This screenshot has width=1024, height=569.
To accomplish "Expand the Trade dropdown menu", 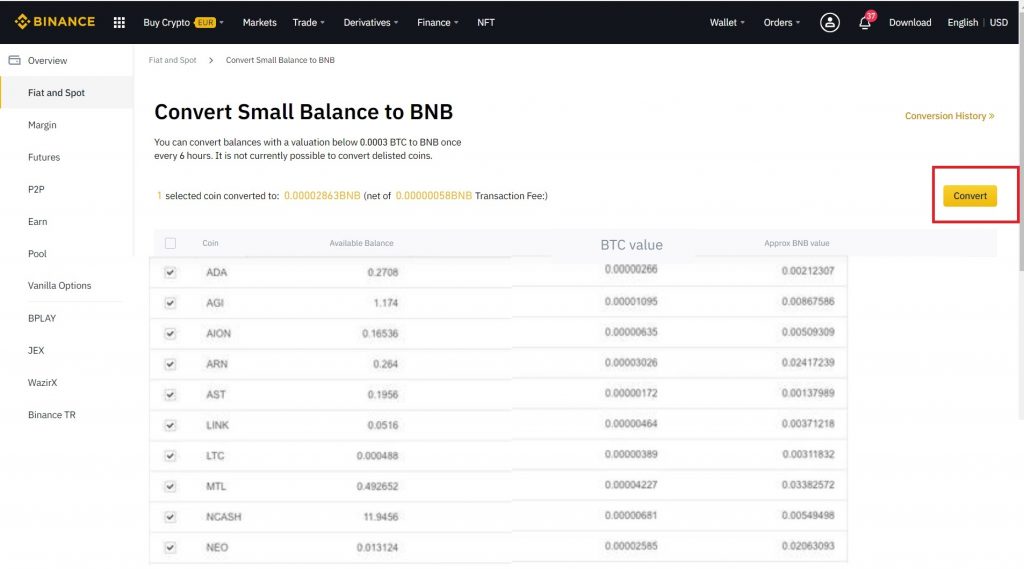I will tap(308, 22).
